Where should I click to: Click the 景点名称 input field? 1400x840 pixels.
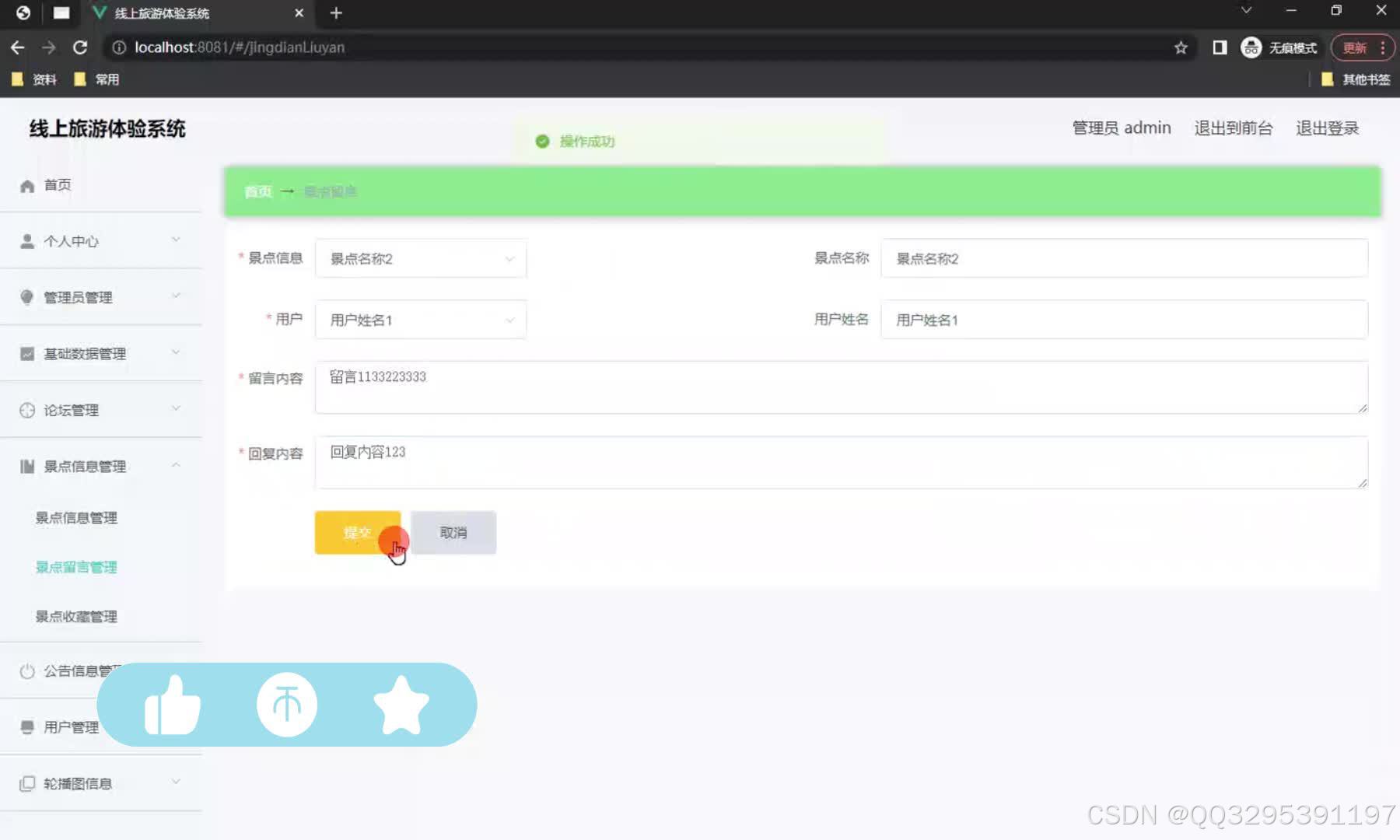point(1124,258)
